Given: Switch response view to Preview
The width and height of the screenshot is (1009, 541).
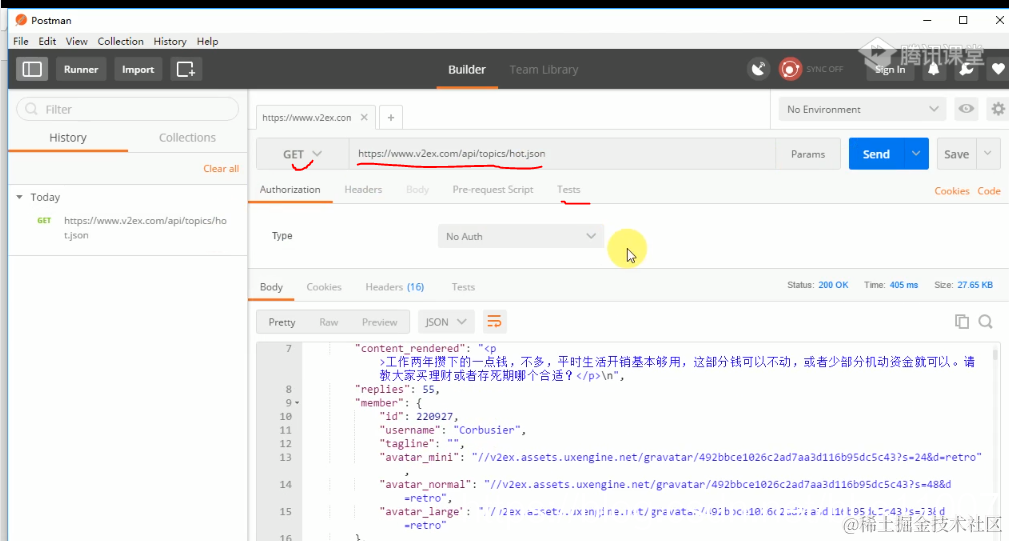Looking at the screenshot, I should (x=379, y=322).
